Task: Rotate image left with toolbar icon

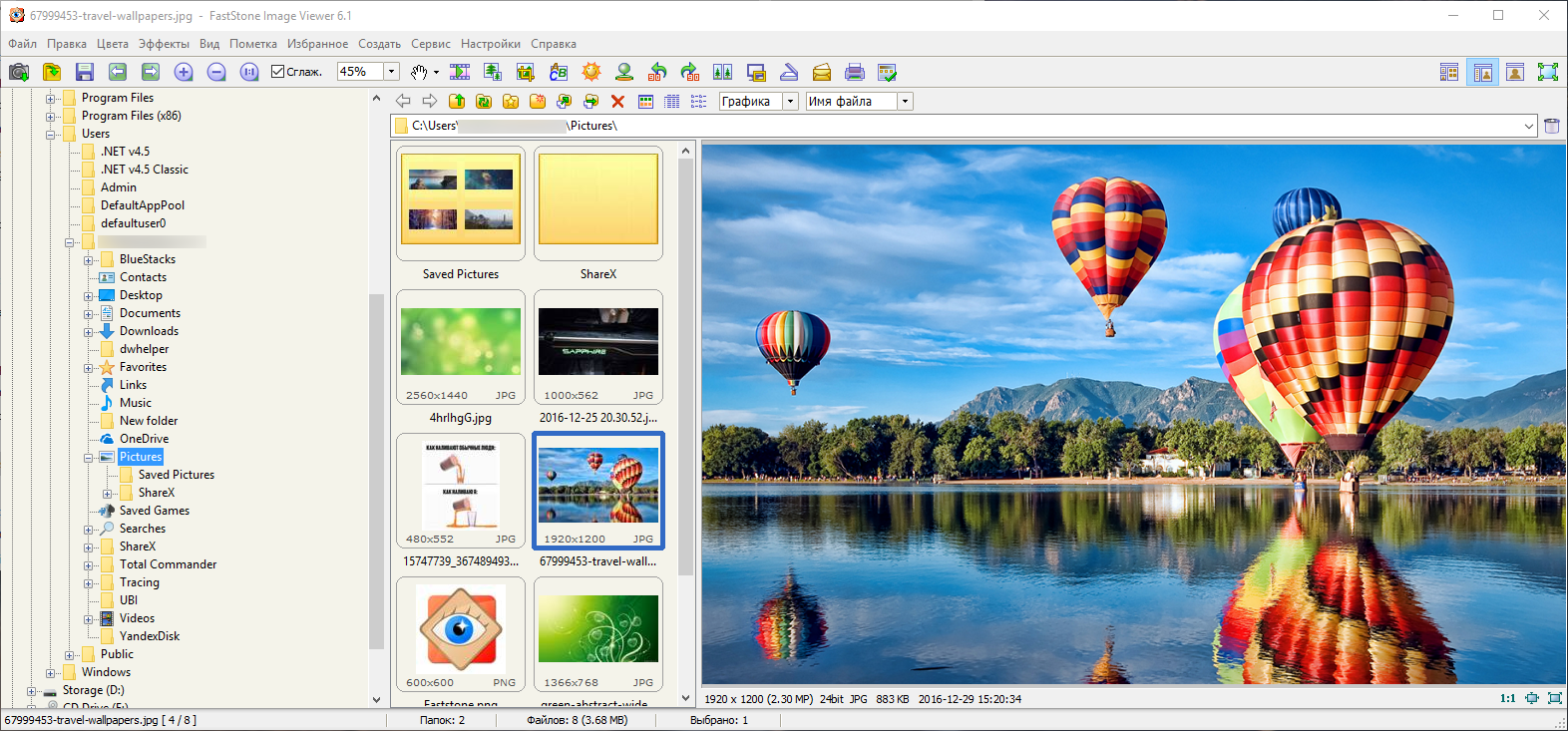Action: [x=657, y=72]
